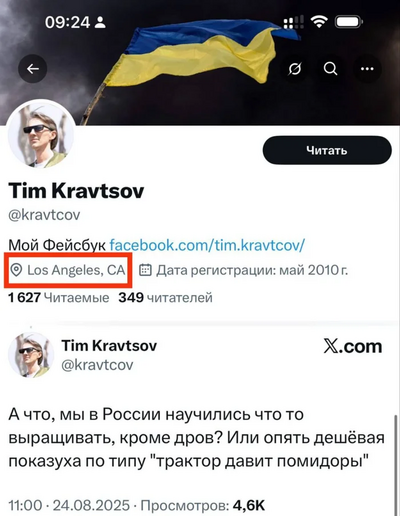Follow the account with Читать button
Viewport: 400px width, 516px height.
(327, 150)
